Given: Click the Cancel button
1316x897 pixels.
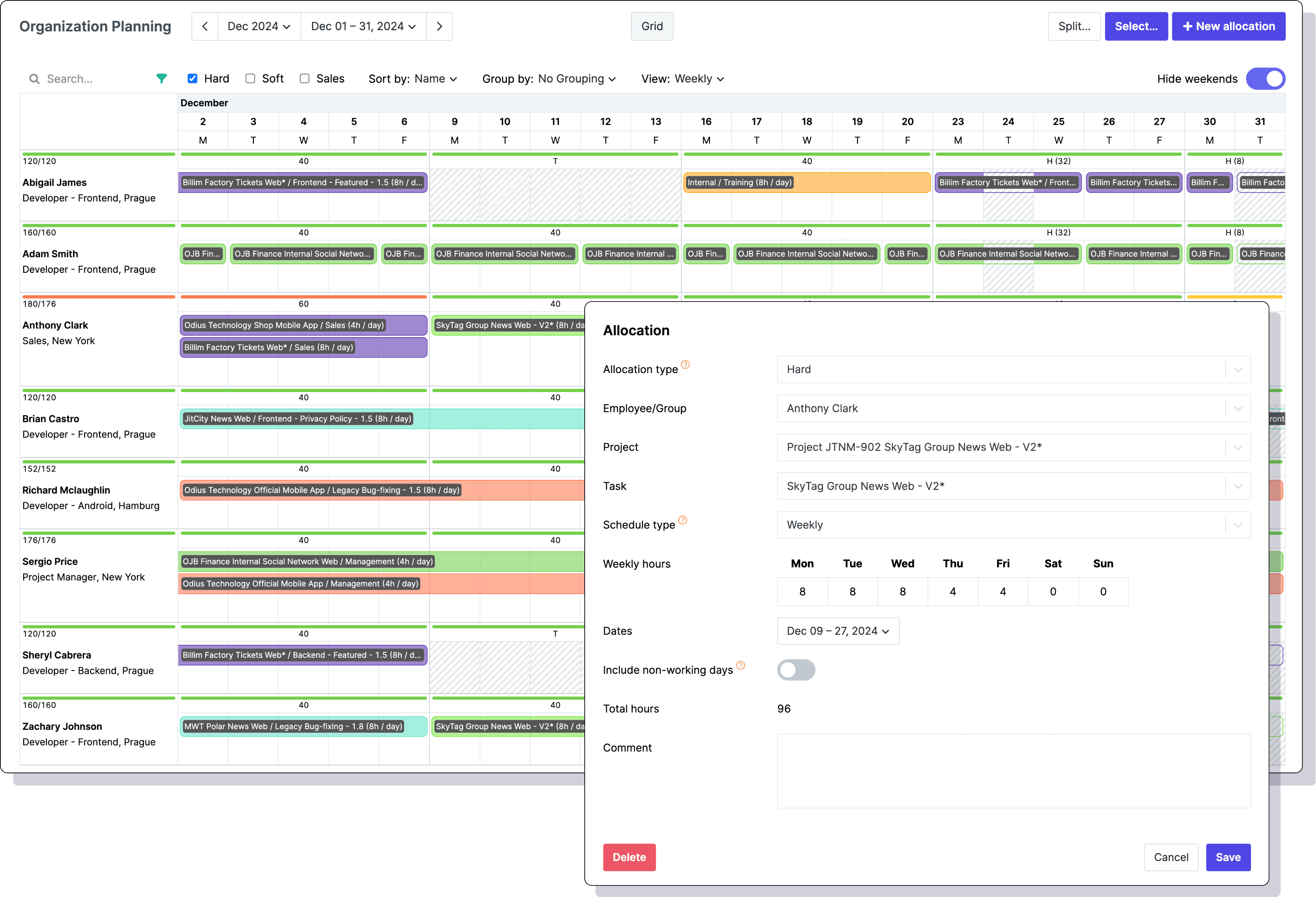Looking at the screenshot, I should pos(1171,857).
